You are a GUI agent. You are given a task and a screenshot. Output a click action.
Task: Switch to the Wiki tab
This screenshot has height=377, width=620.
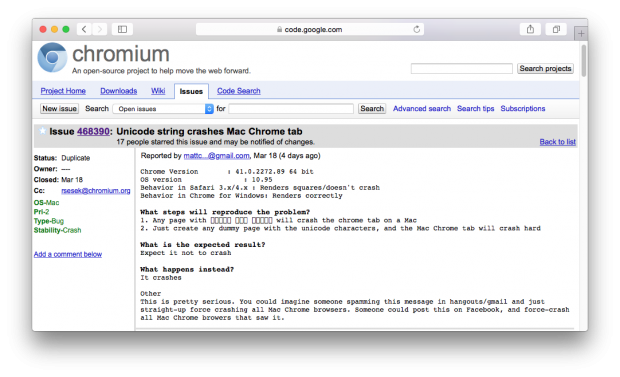(158, 91)
